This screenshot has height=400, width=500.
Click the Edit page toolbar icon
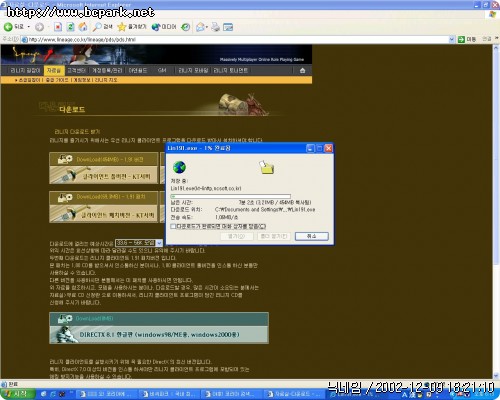point(228,27)
